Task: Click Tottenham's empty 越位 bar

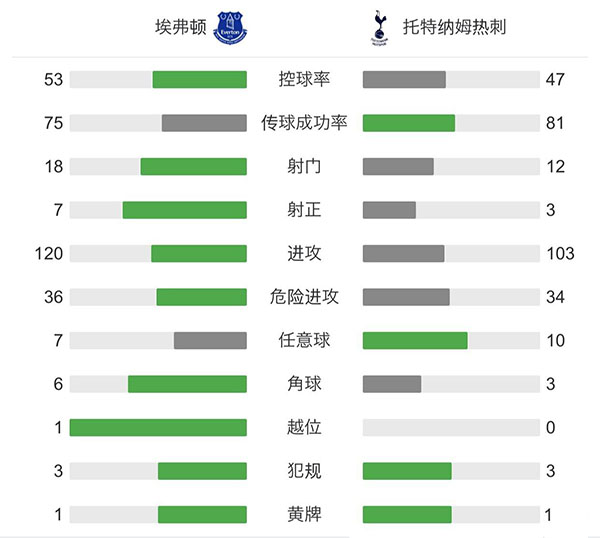Action: 451,427
